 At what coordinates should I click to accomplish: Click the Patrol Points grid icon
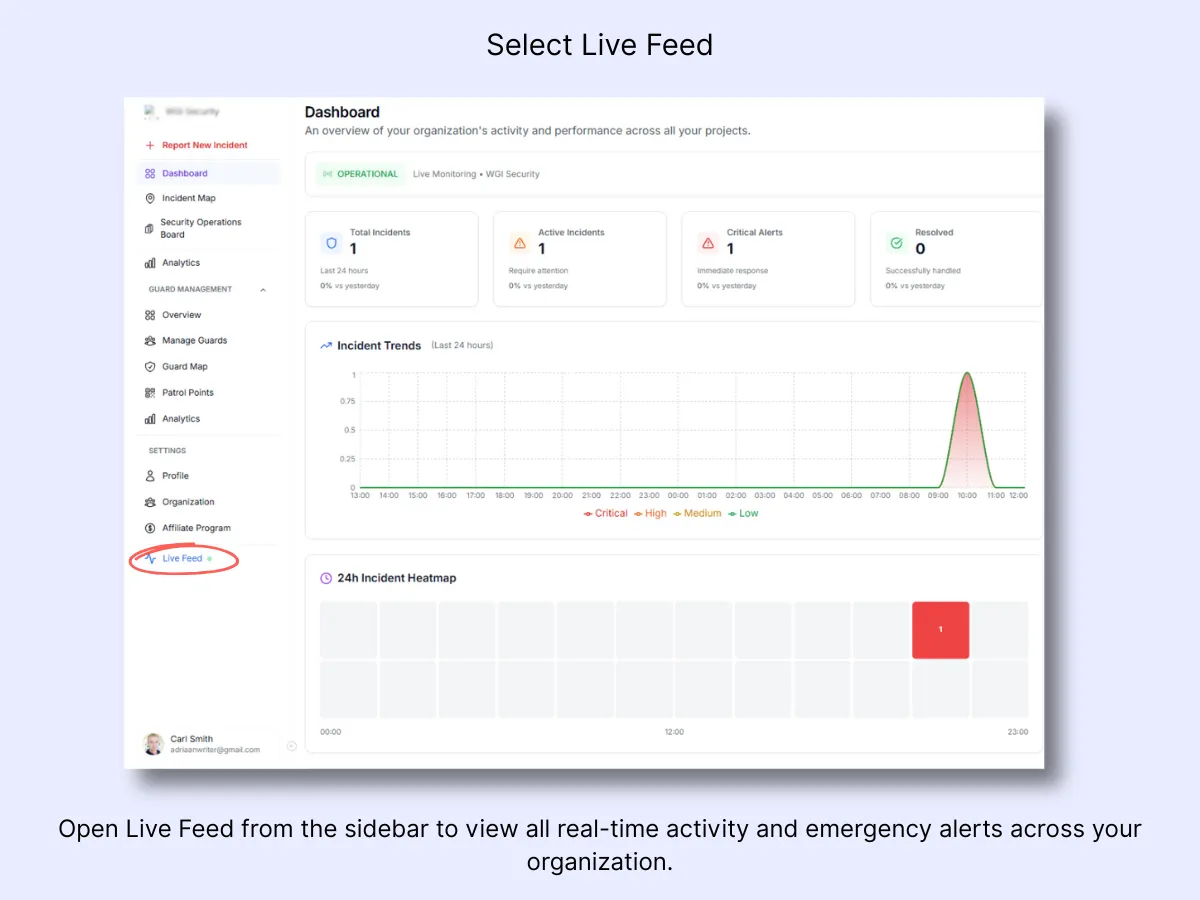(149, 392)
